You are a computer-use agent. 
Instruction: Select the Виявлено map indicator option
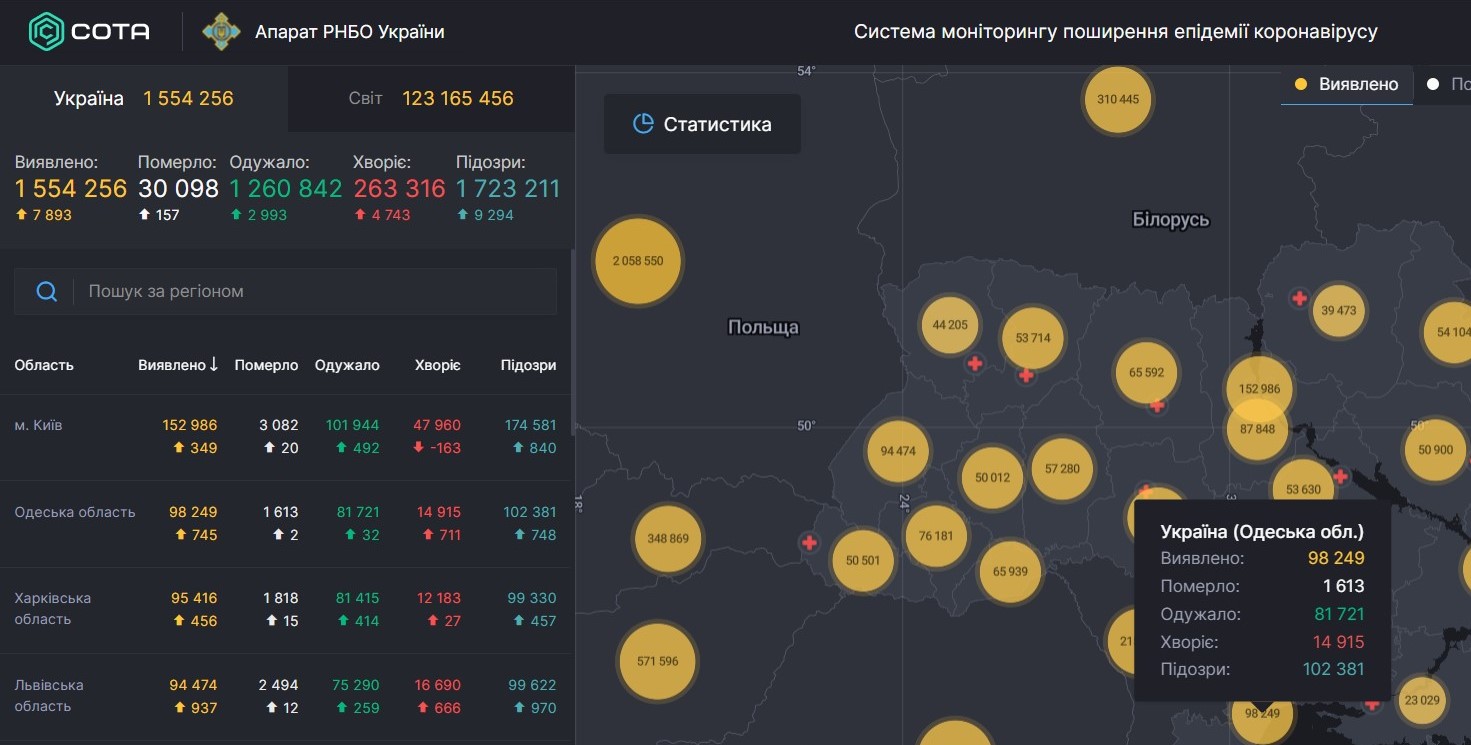coord(1347,84)
